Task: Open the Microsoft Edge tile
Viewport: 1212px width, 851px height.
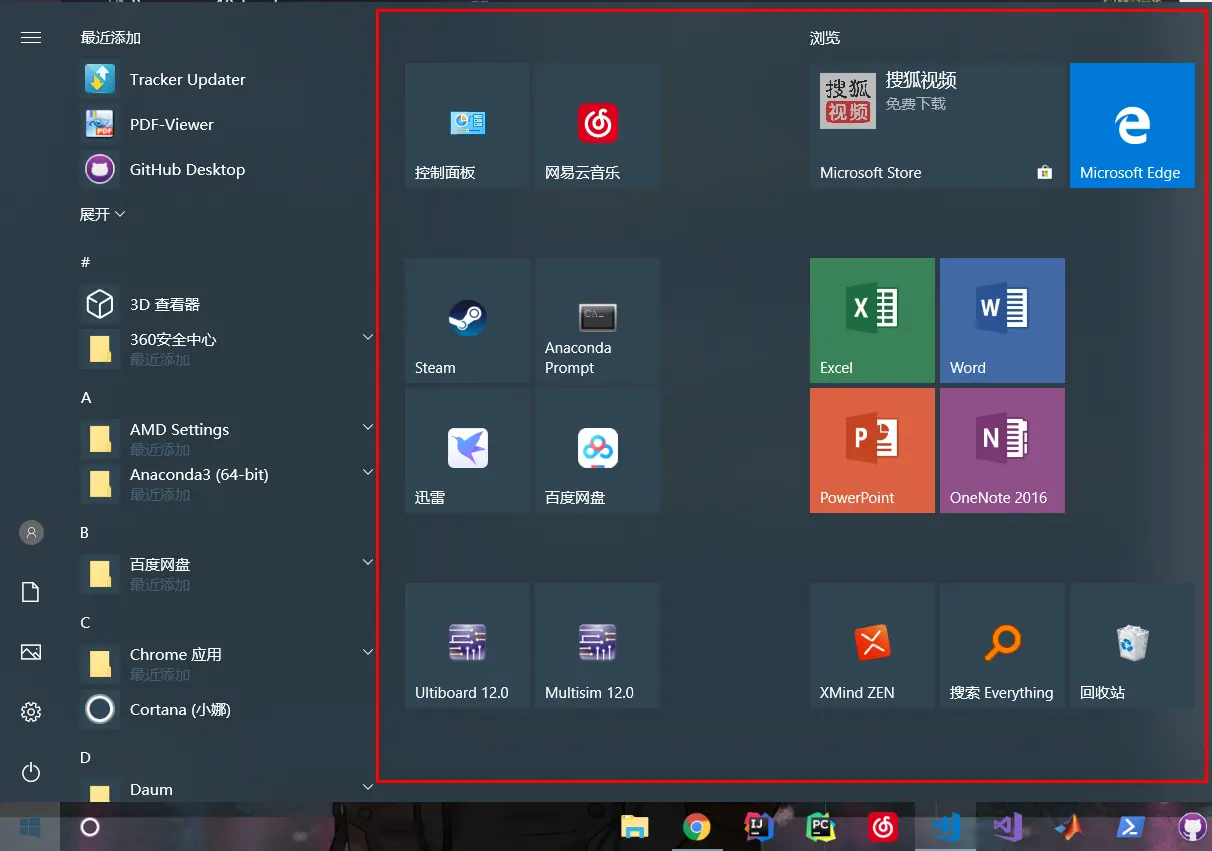Action: [1132, 126]
